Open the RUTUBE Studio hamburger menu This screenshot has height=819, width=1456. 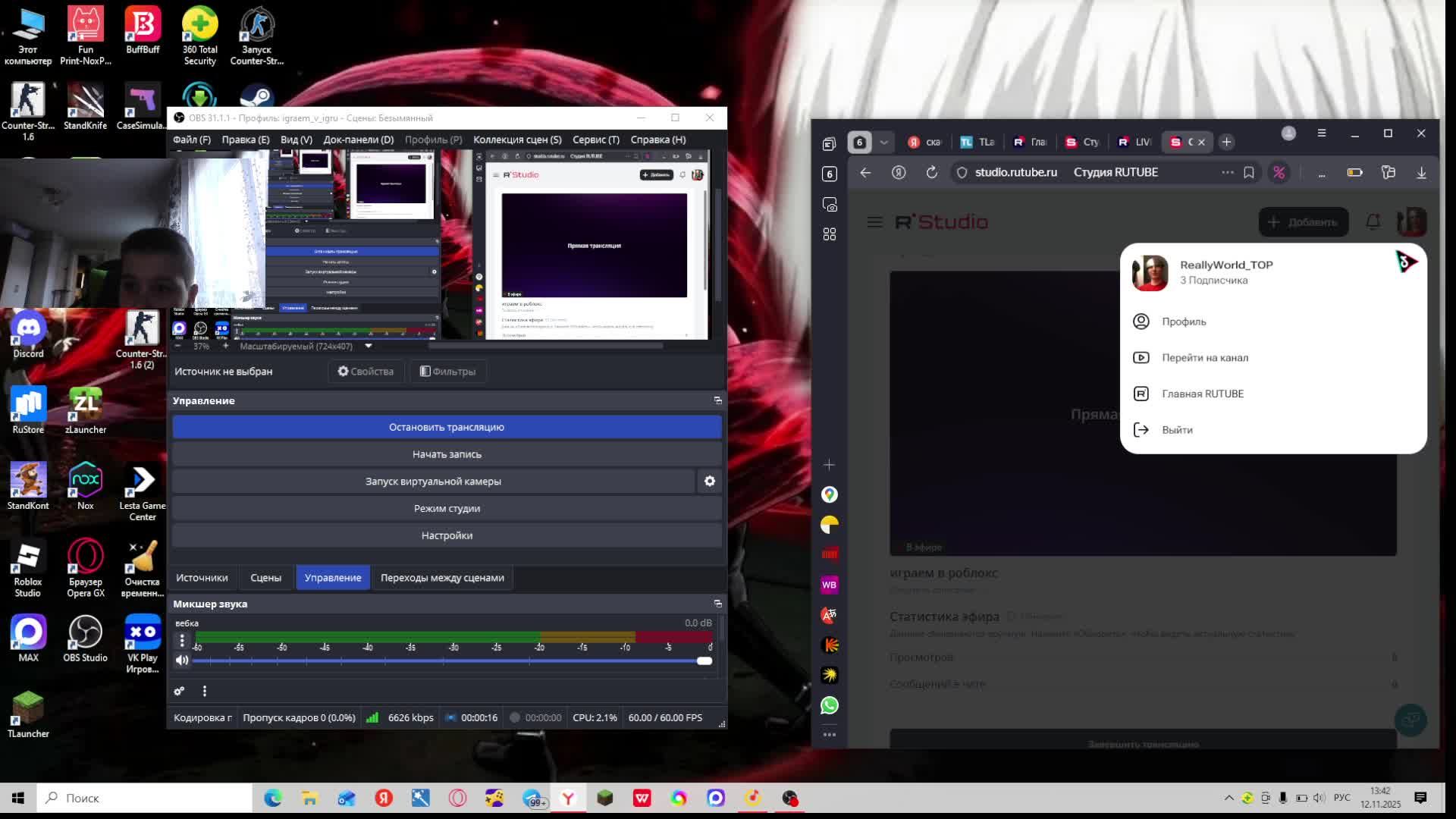tap(874, 222)
